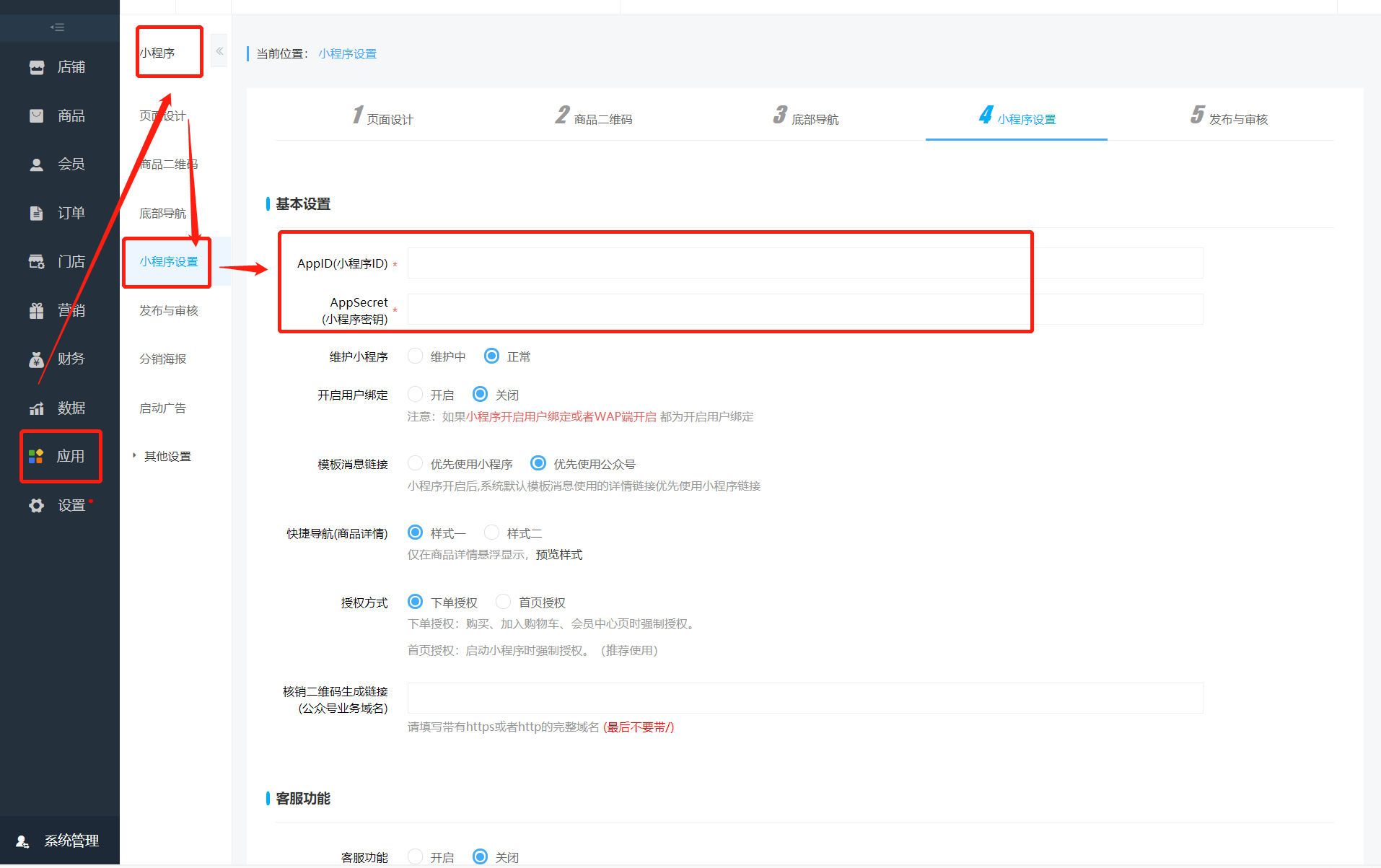Switch to step 1 页面设计 tab

click(382, 116)
